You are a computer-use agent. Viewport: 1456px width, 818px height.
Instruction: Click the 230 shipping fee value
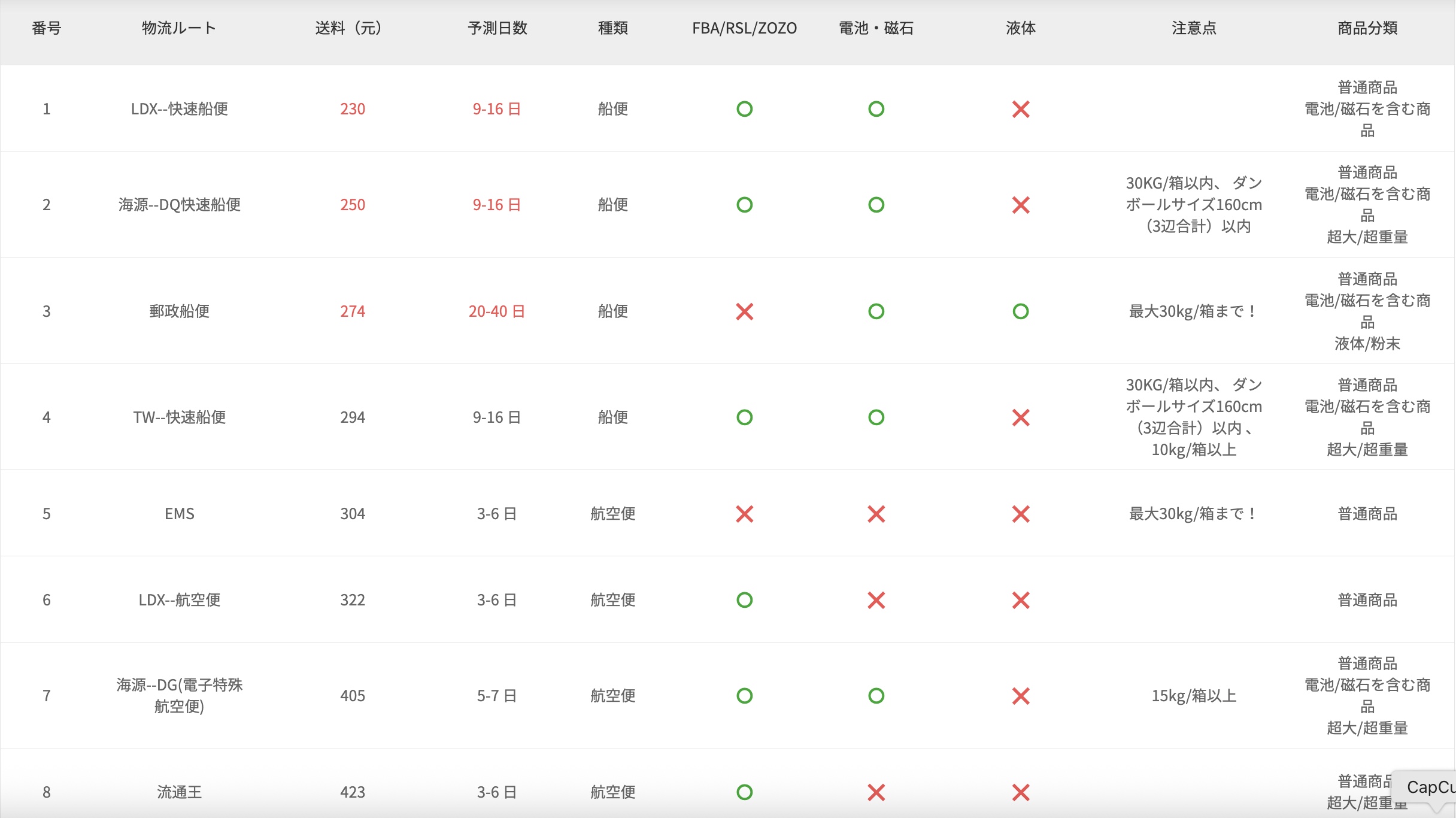point(352,109)
